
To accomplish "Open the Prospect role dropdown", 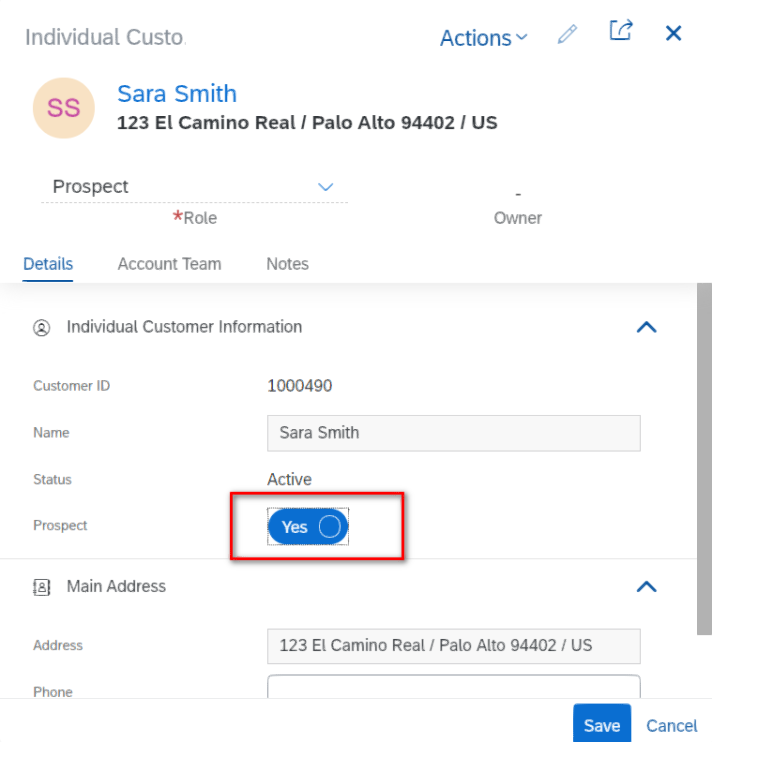I will (194, 187).
